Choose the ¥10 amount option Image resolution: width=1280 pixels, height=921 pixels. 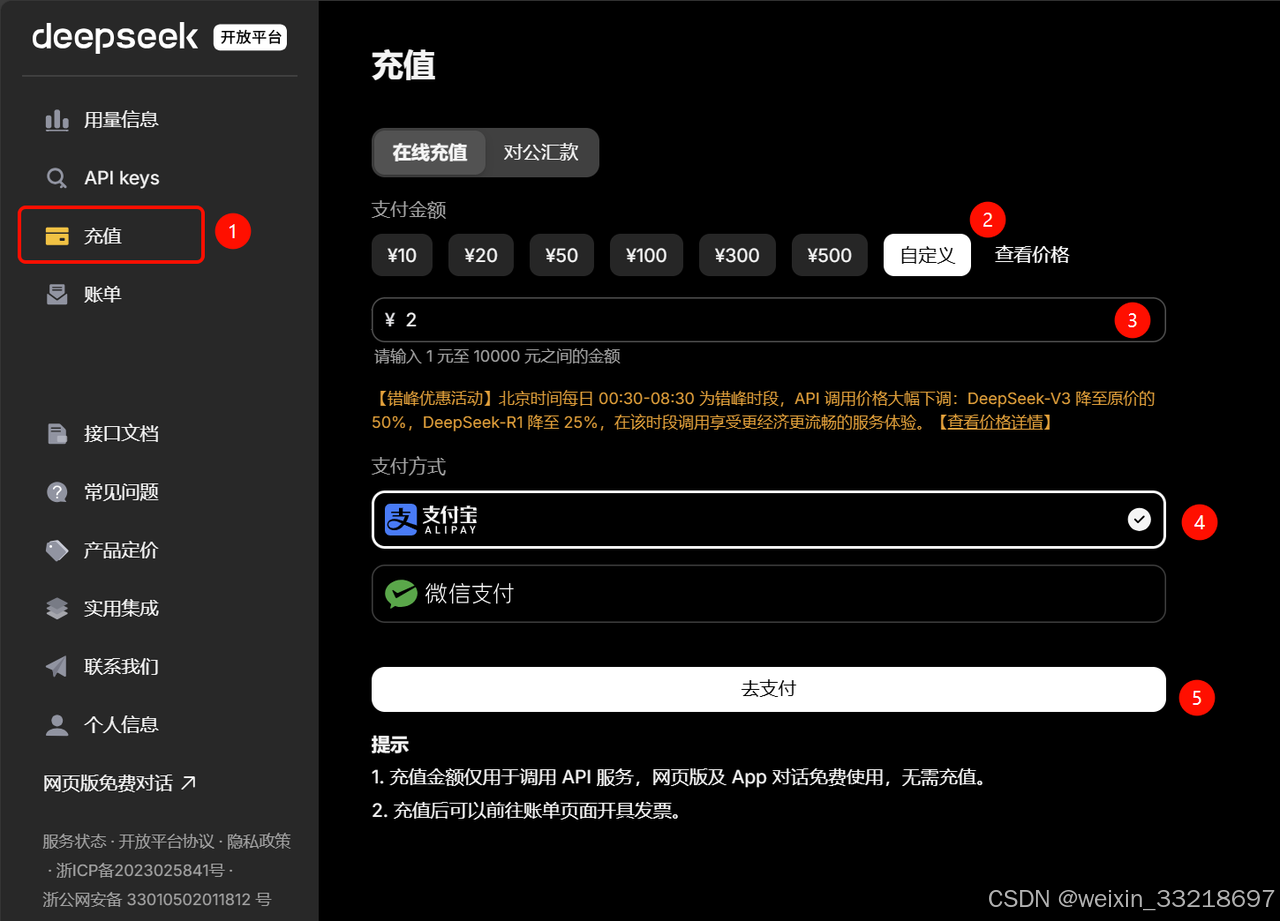402,255
